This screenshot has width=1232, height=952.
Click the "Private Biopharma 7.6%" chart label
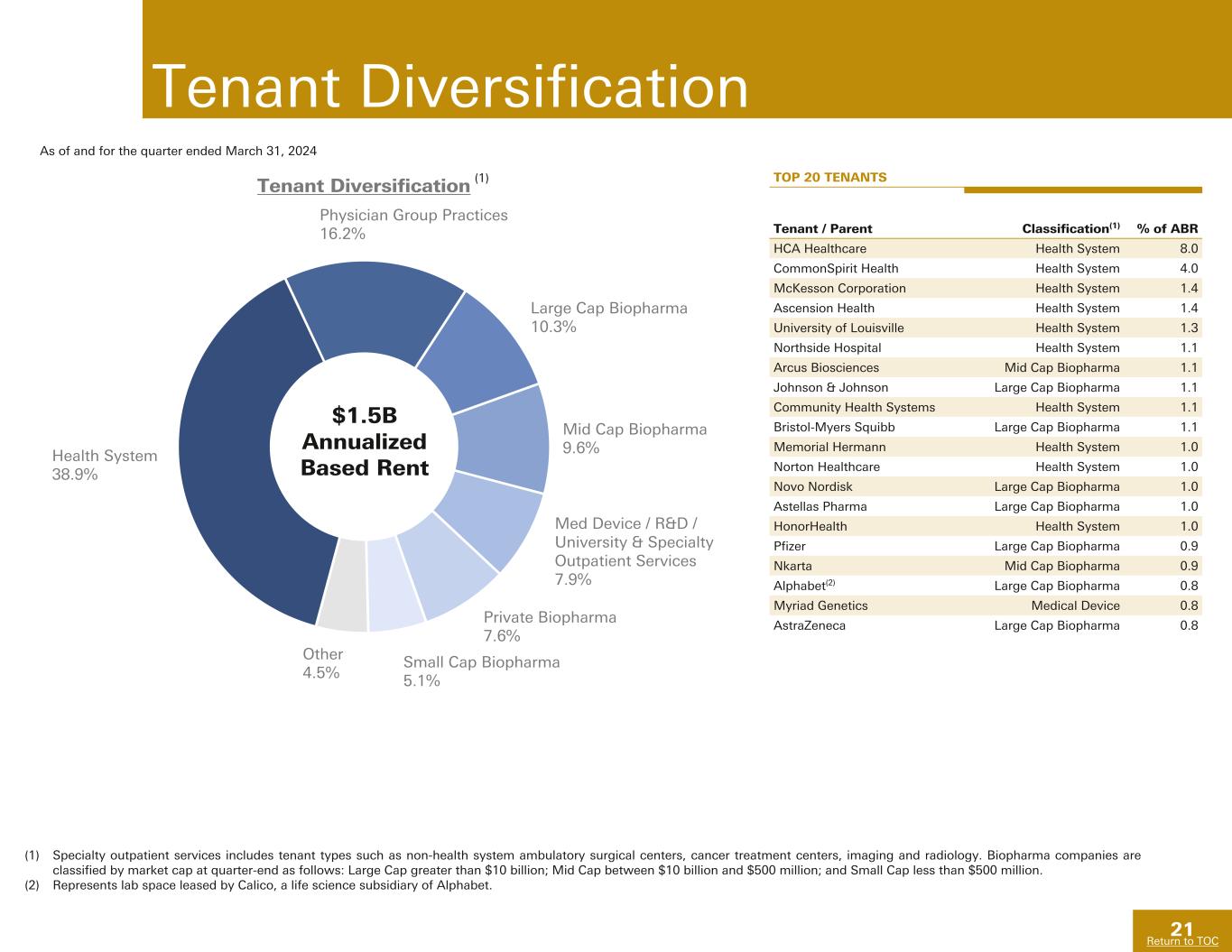pos(550,626)
